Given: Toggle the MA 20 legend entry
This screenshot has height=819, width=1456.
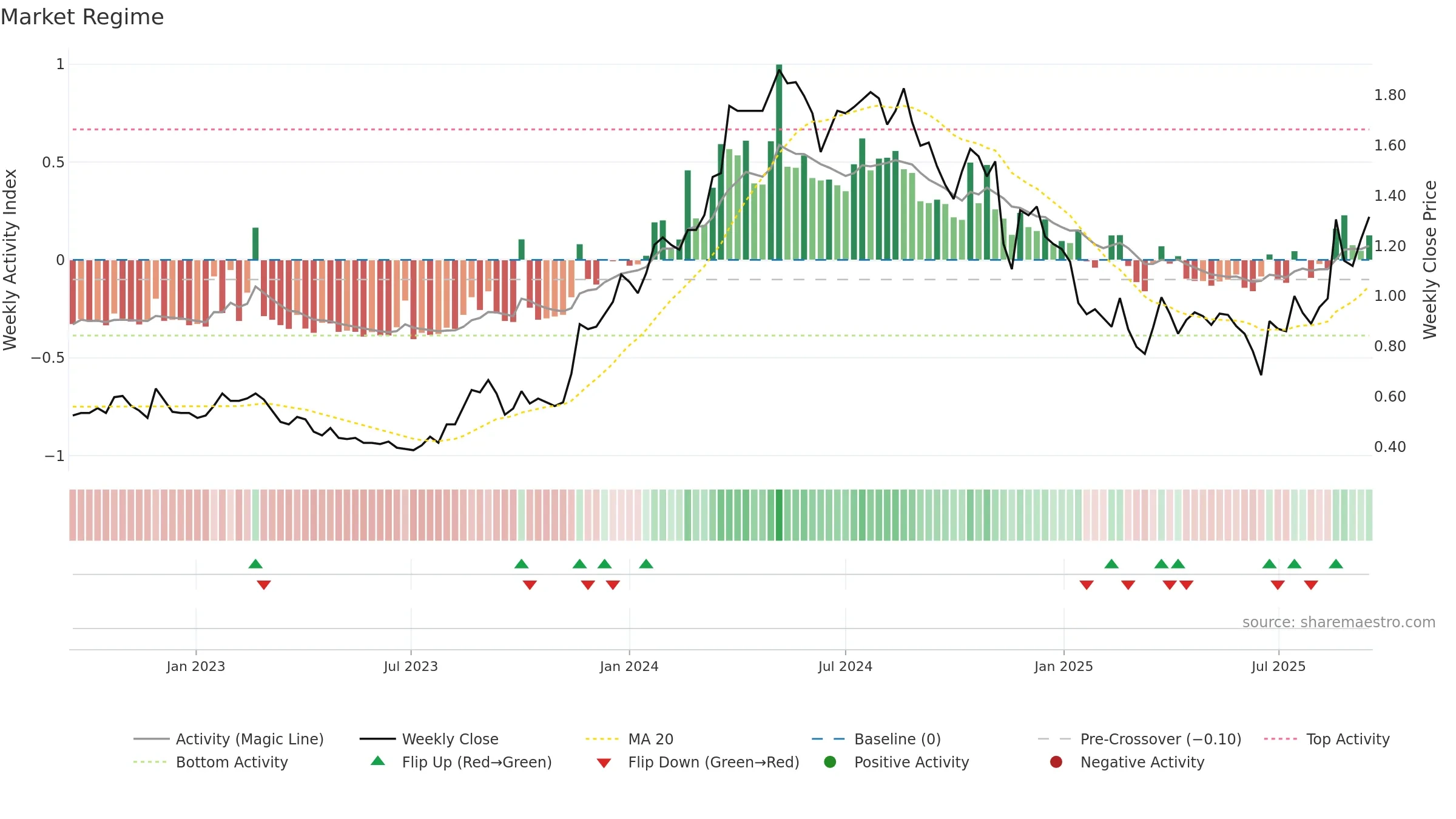Looking at the screenshot, I should pos(629,739).
